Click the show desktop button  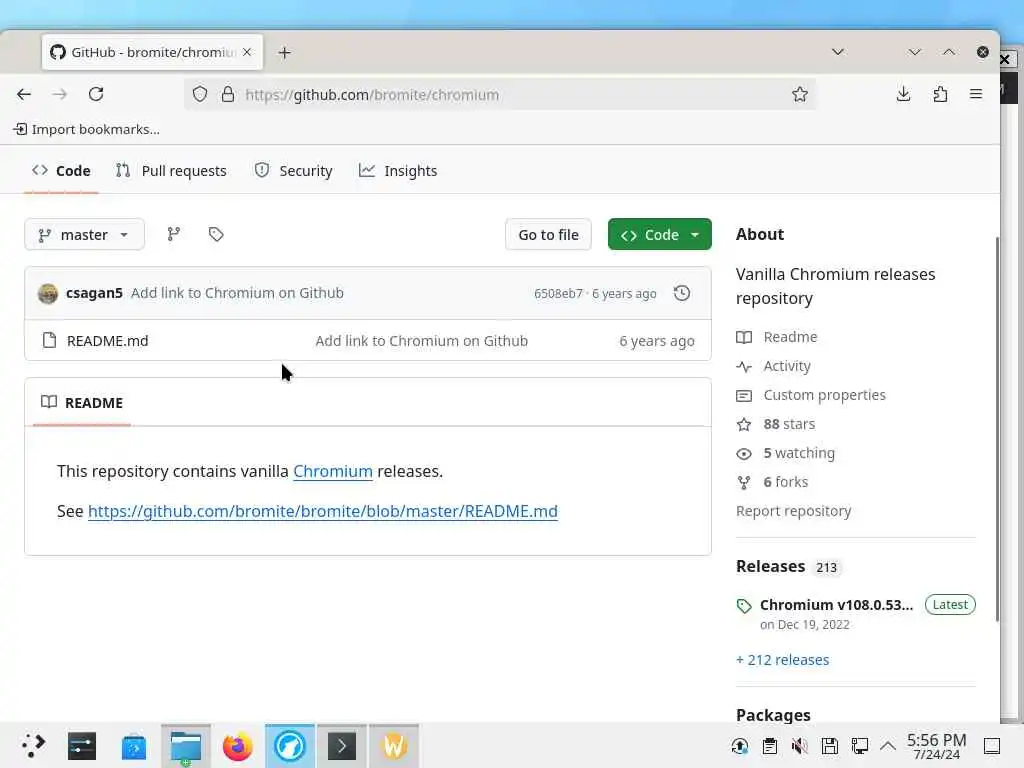click(991, 746)
